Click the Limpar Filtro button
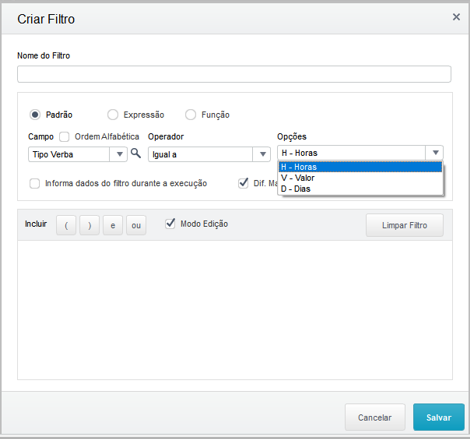Viewport: 470px width, 439px height. tap(405, 225)
